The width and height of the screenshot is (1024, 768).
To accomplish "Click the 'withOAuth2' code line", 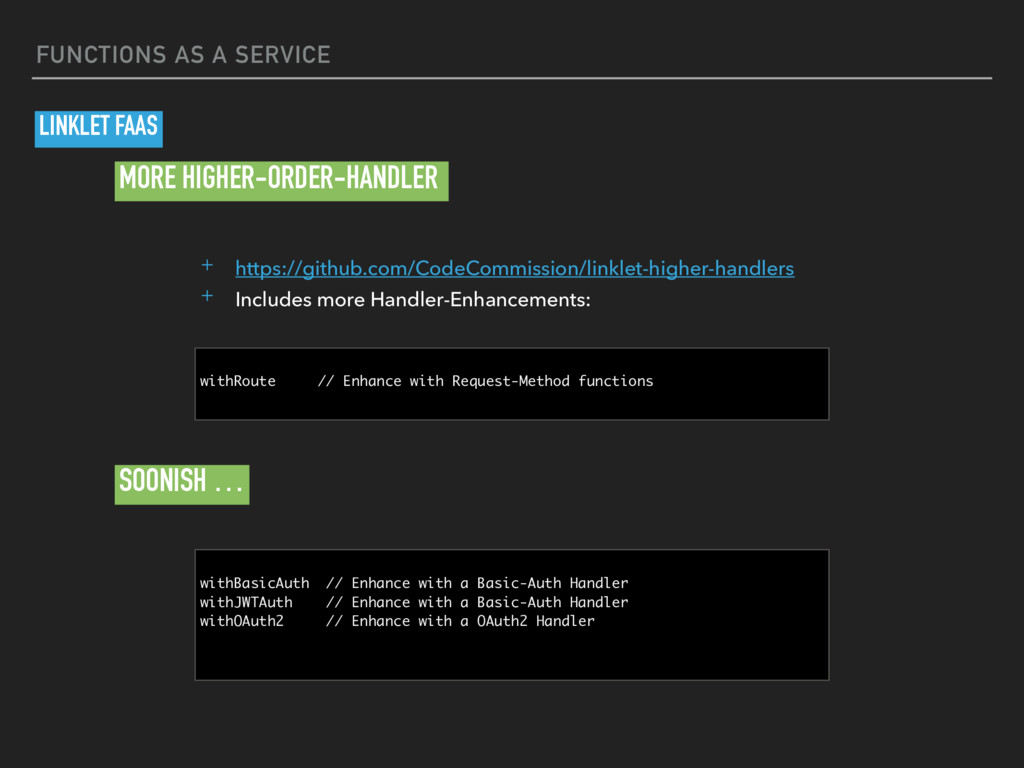I will click(397, 621).
